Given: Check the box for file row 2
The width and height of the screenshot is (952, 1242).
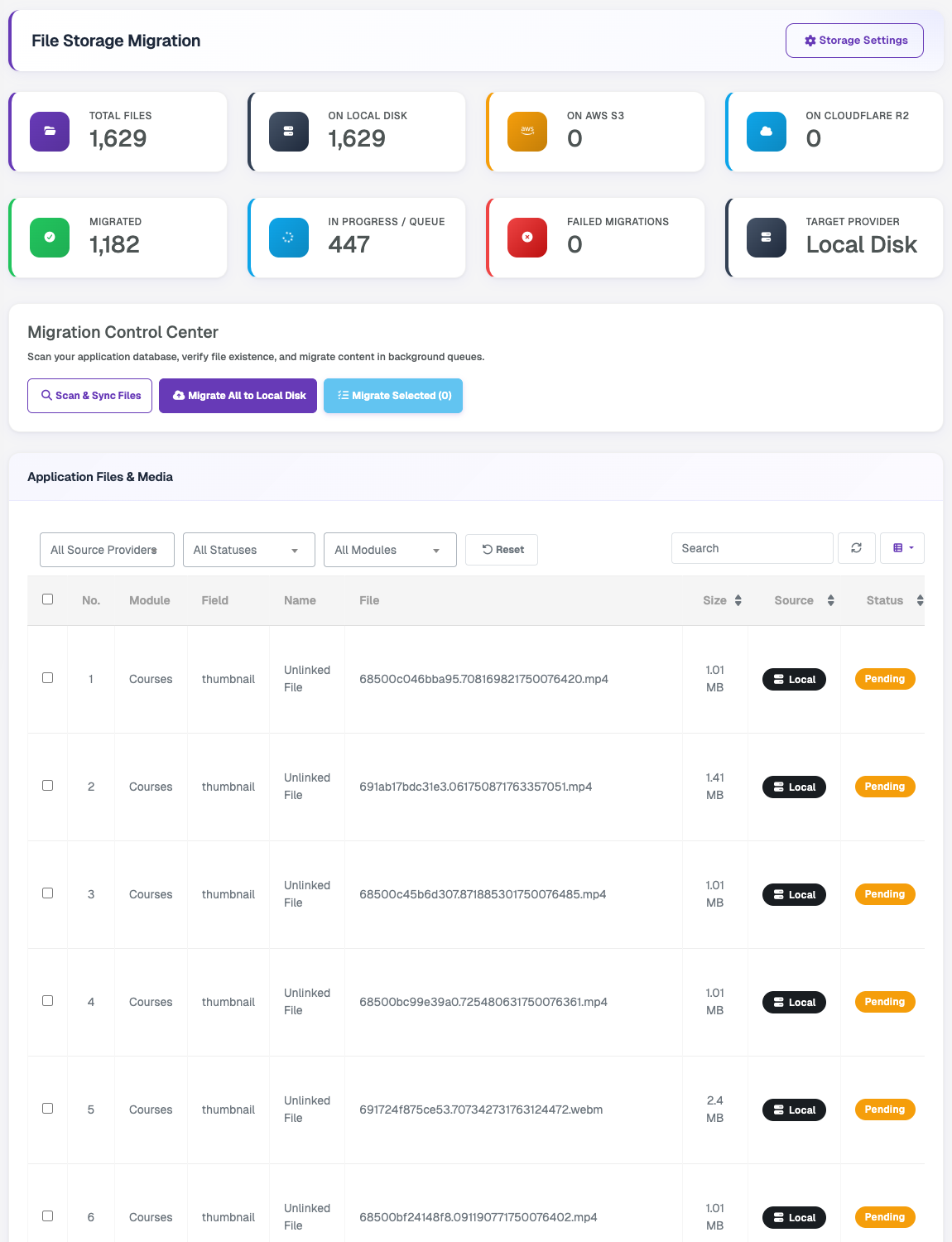Looking at the screenshot, I should click(x=48, y=786).
